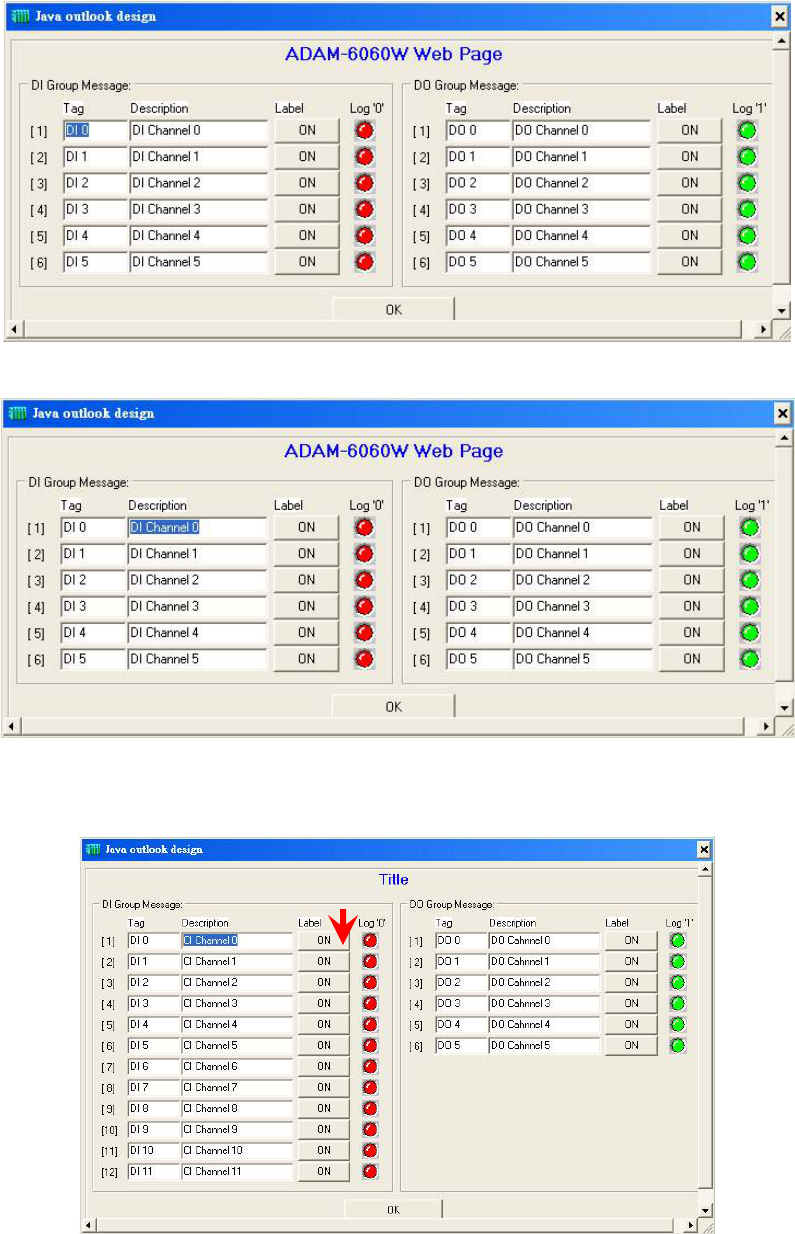Close the bottom Java outlook design window

pos(703,849)
